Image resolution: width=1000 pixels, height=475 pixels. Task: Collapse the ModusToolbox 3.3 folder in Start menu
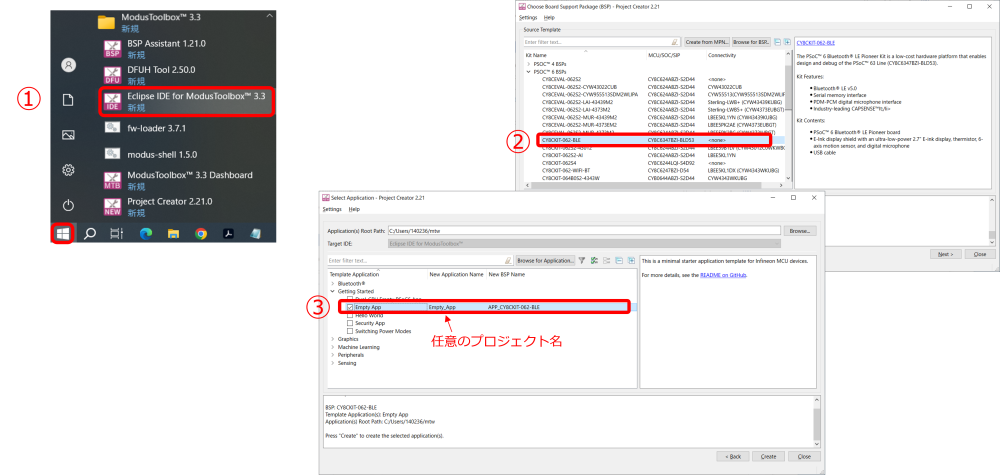[270, 15]
